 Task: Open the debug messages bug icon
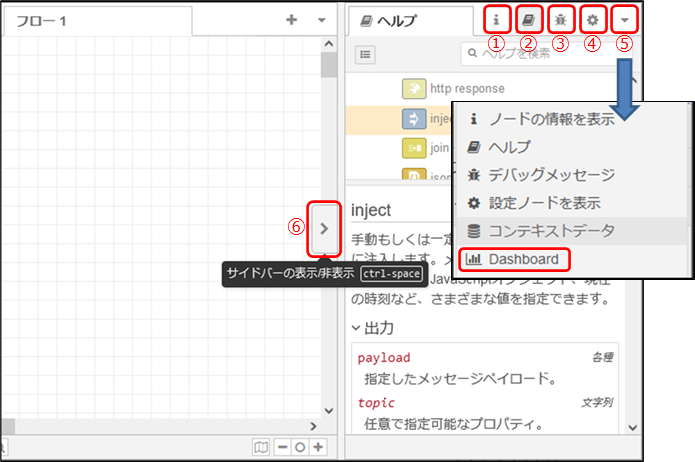point(561,19)
